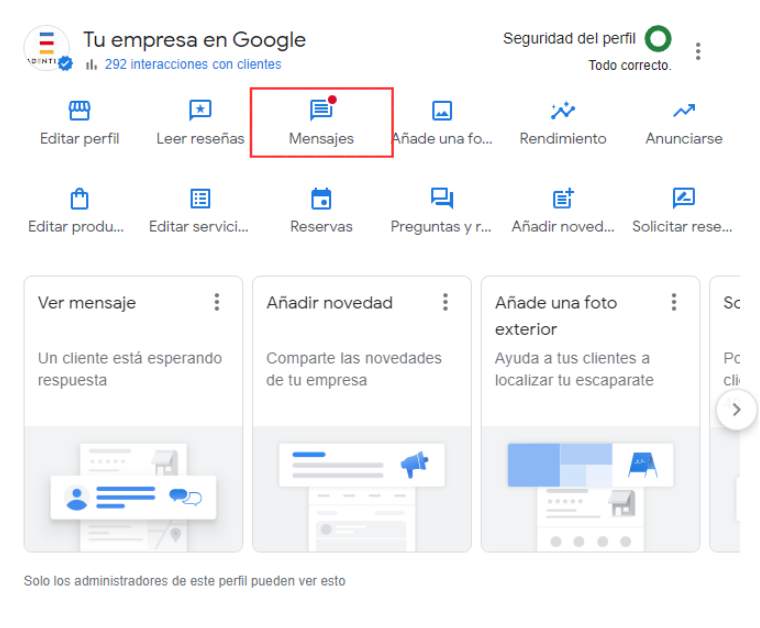
Task: Click the Editar perfil label text
Action: [79, 139]
